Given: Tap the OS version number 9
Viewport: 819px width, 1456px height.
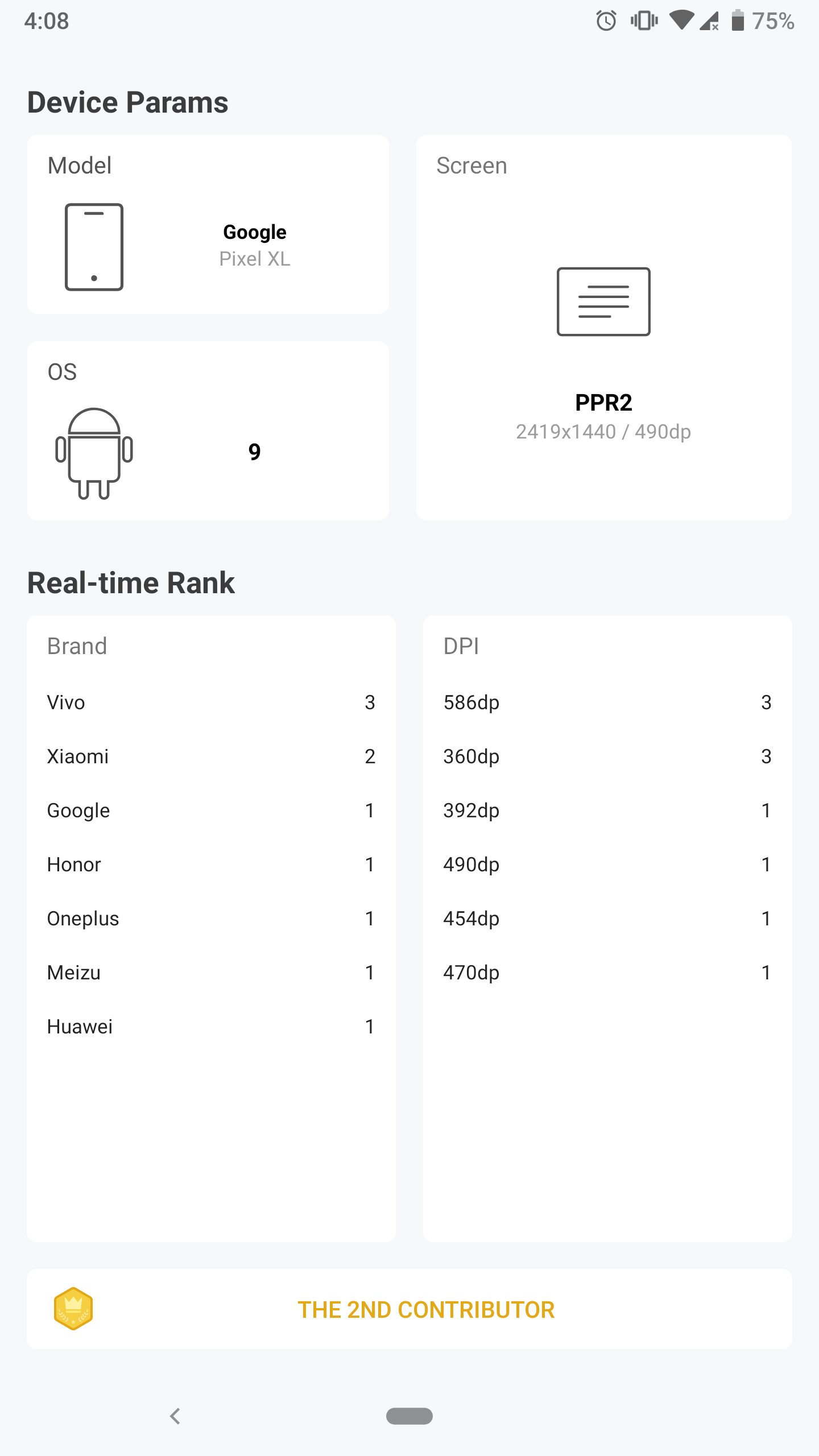Looking at the screenshot, I should [x=254, y=452].
